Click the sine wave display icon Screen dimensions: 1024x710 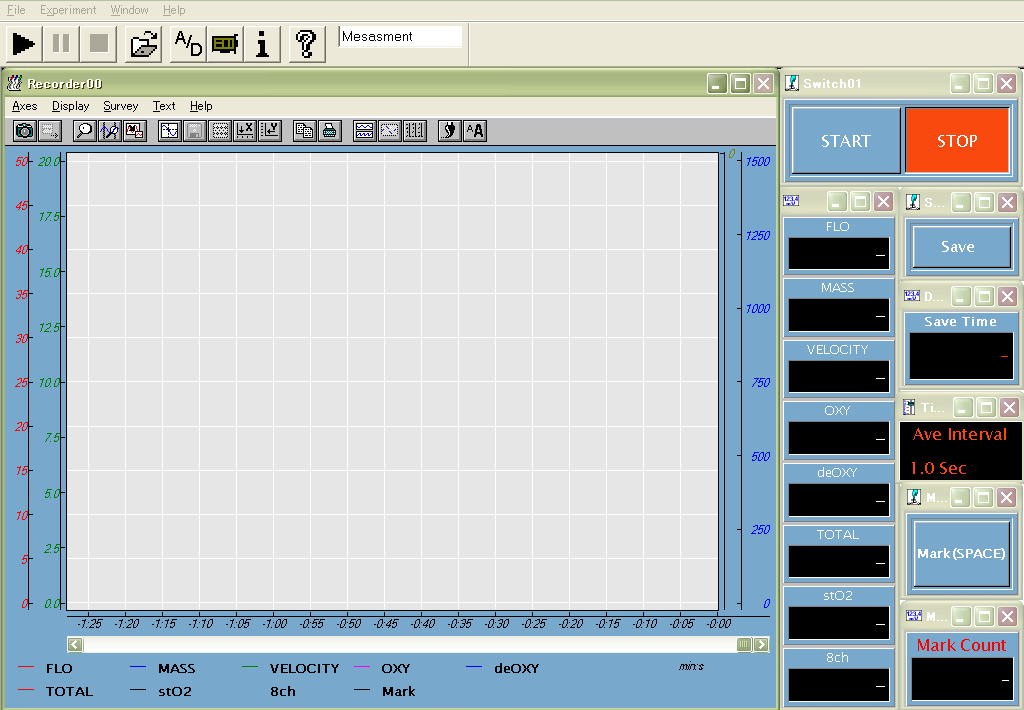pyautogui.click(x=170, y=131)
